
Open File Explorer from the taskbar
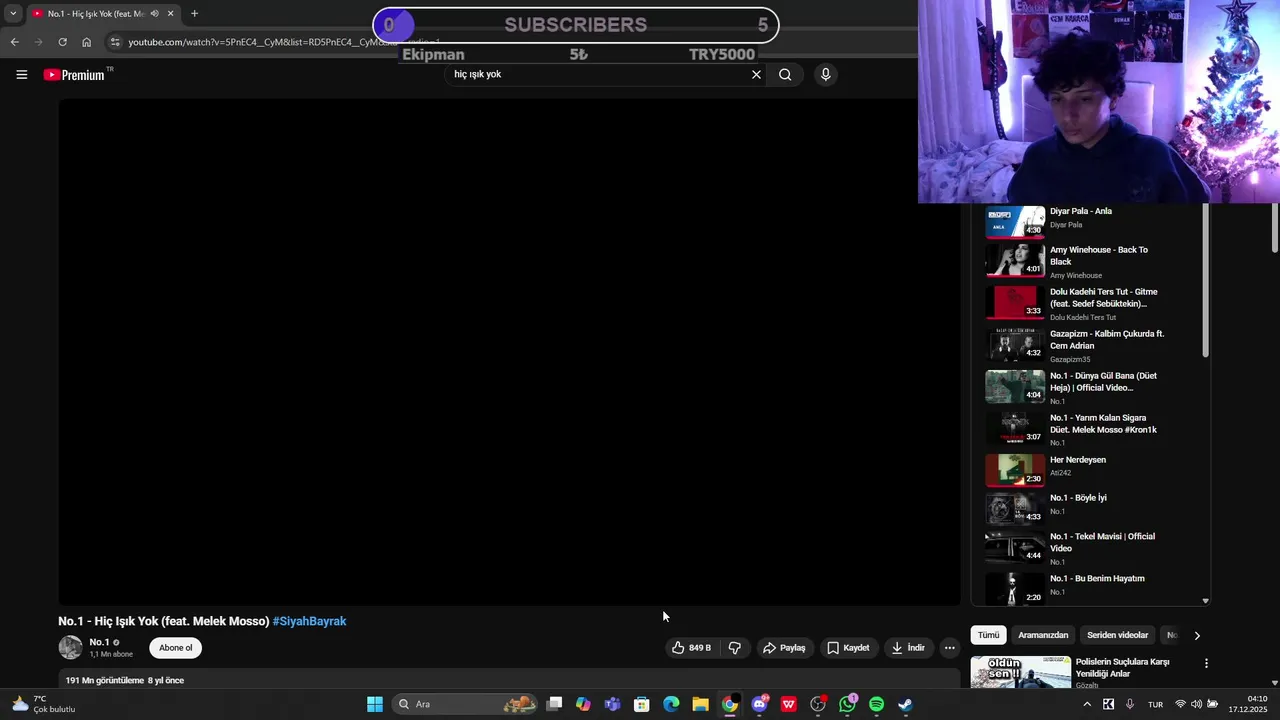[x=700, y=704]
